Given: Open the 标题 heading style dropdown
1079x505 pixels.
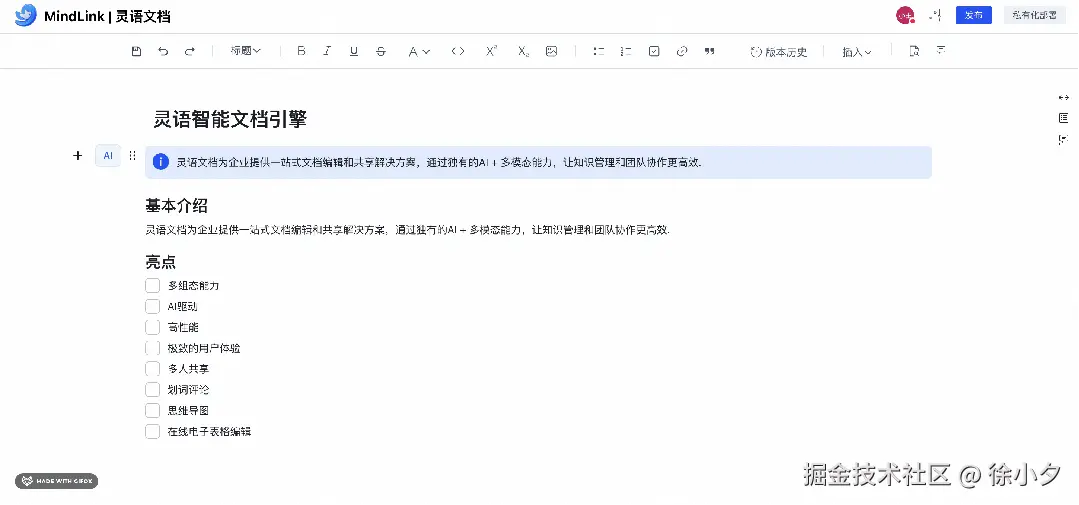Looking at the screenshot, I should (245, 51).
